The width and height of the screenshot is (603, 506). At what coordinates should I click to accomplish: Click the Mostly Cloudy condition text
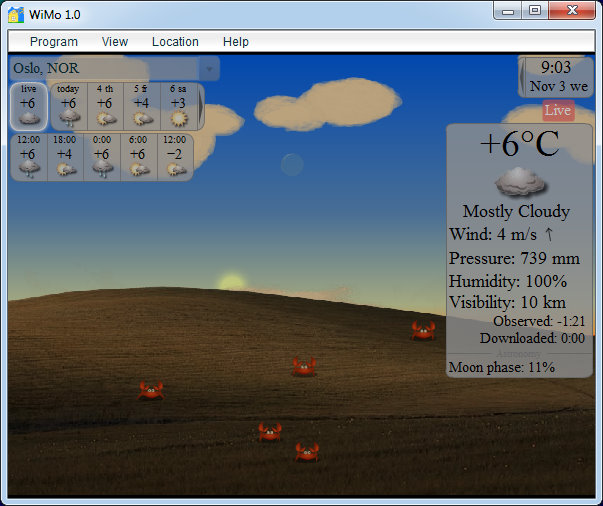coord(516,211)
